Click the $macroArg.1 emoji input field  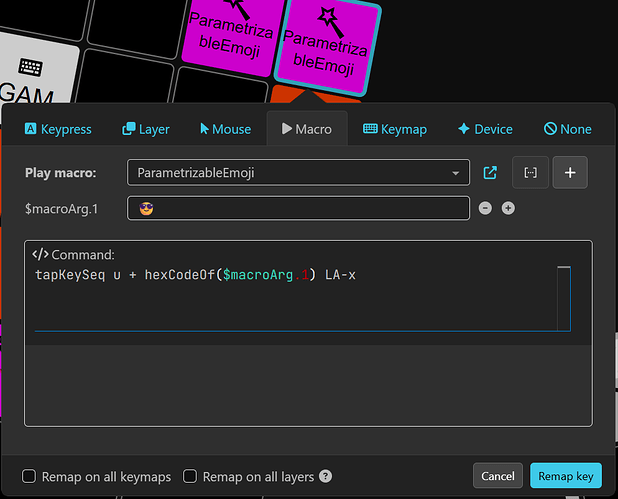[298, 208]
